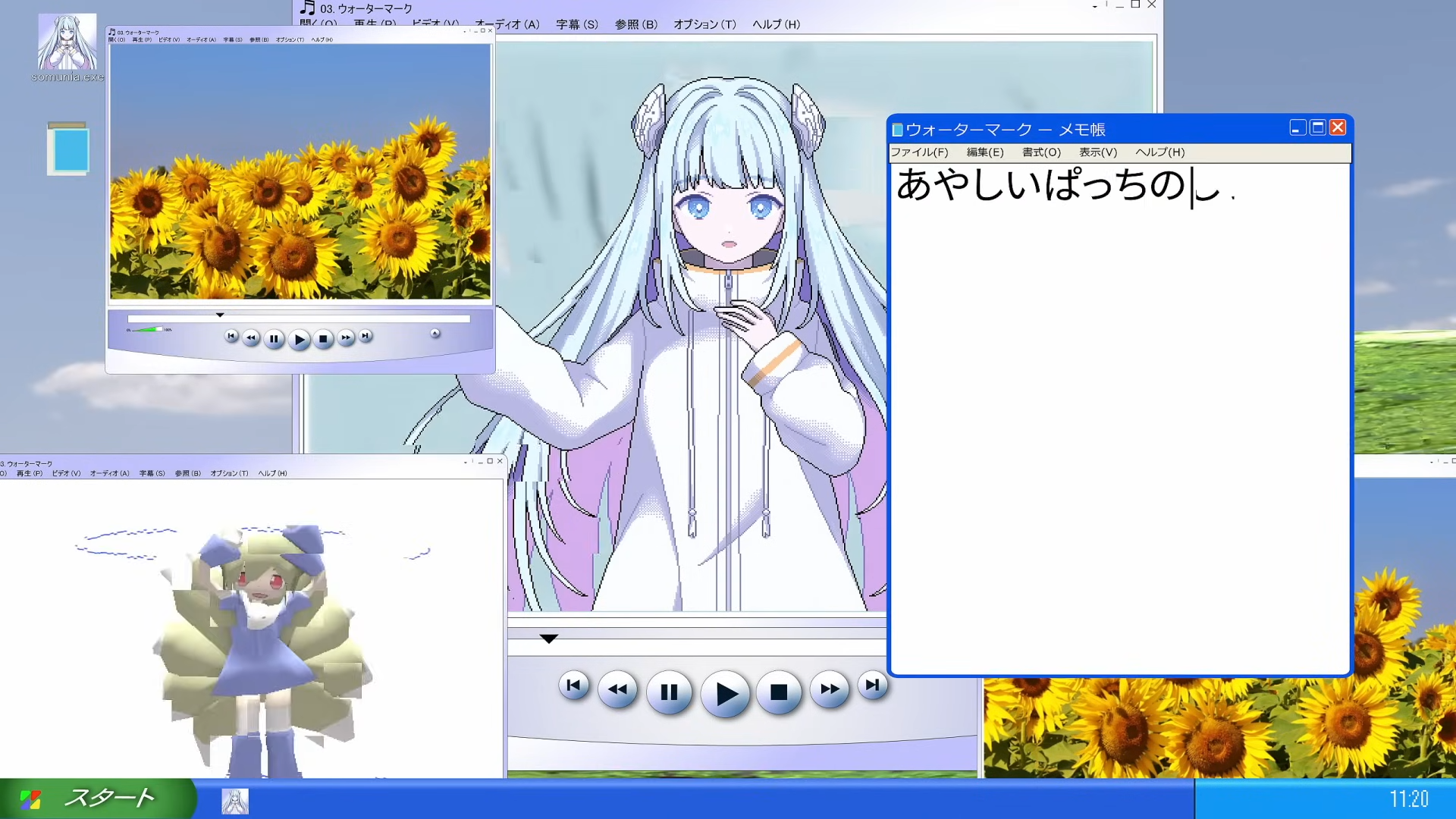Image resolution: width=1456 pixels, height=819 pixels.
Task: Open オーディオ(A) menu in bottom-left player window
Action: point(110,473)
